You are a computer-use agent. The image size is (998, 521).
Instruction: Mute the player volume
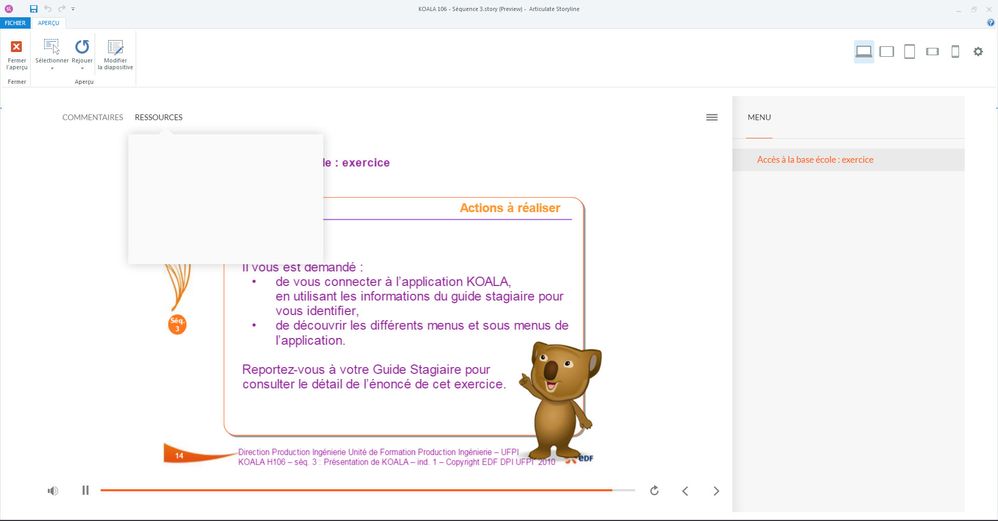(53, 490)
